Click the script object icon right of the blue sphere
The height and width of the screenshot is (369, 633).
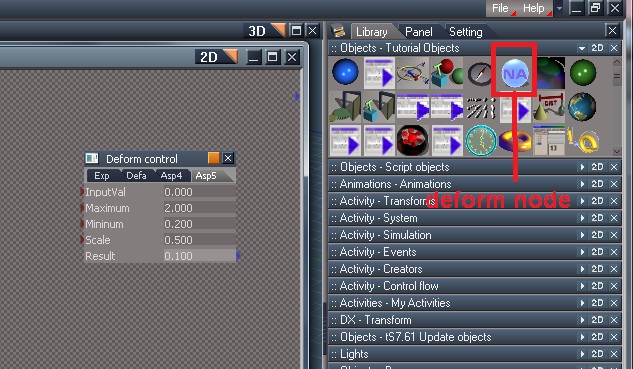(379, 73)
